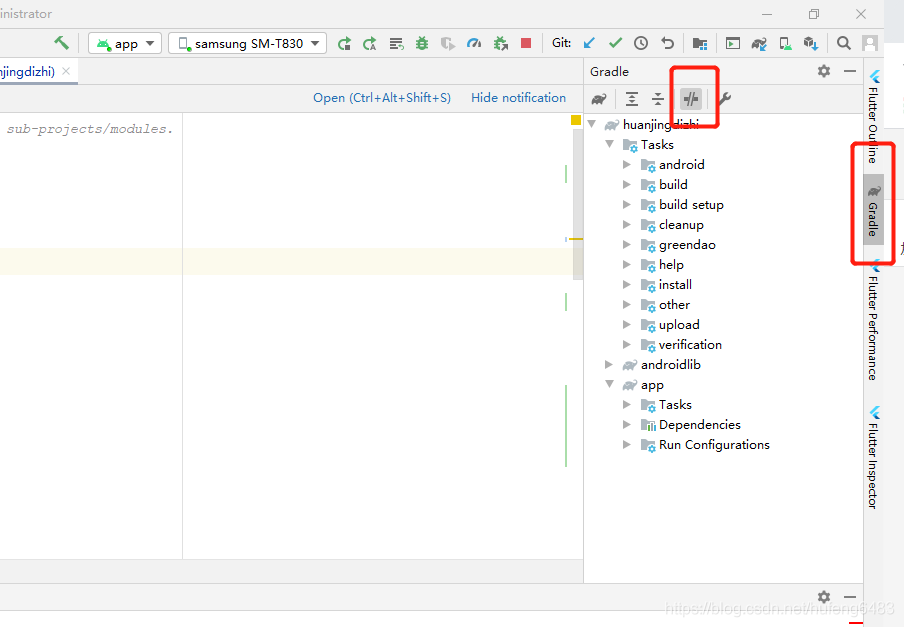
Task: Expand Tasks under the app module
Action: pyautogui.click(x=627, y=405)
